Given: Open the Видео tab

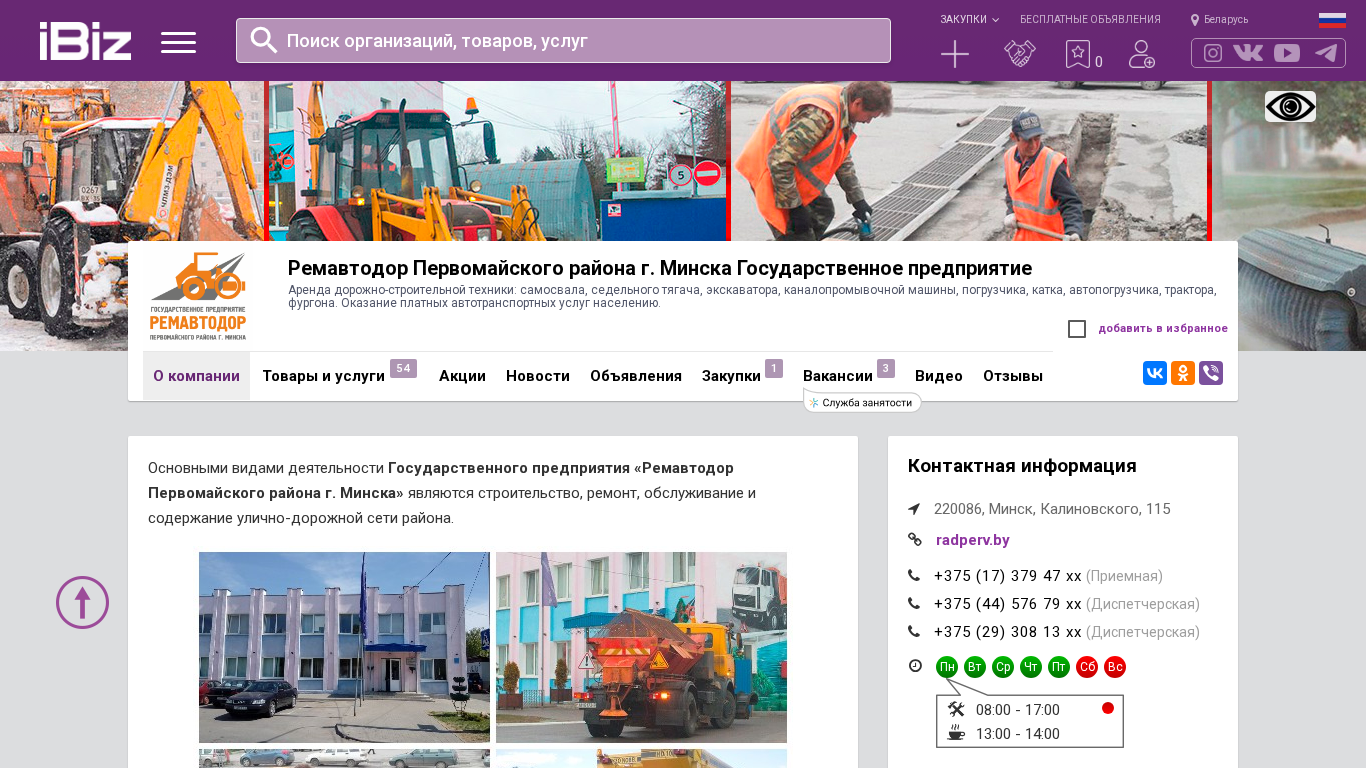Looking at the screenshot, I should point(939,376).
